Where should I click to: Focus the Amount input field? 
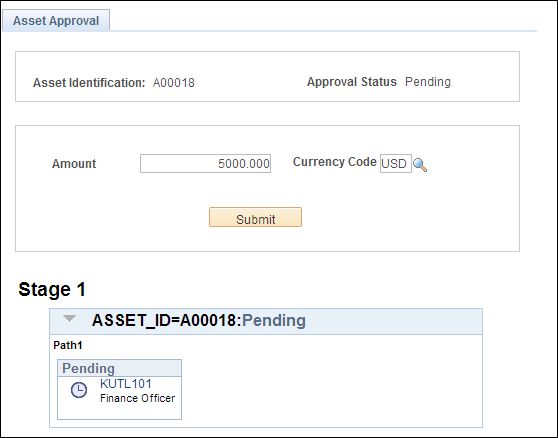coord(205,164)
